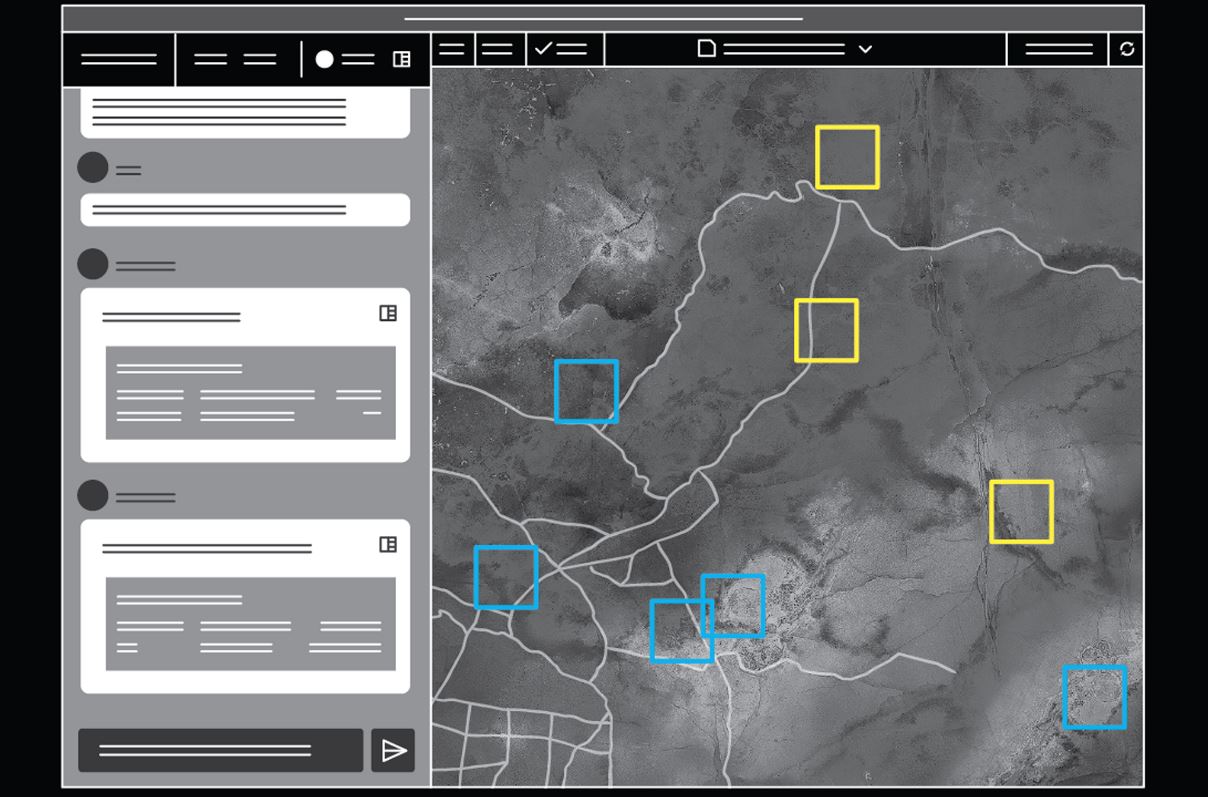Toggle the checkmark button in the map toolbar
Viewport: 1208px width, 797px height.
(565, 49)
